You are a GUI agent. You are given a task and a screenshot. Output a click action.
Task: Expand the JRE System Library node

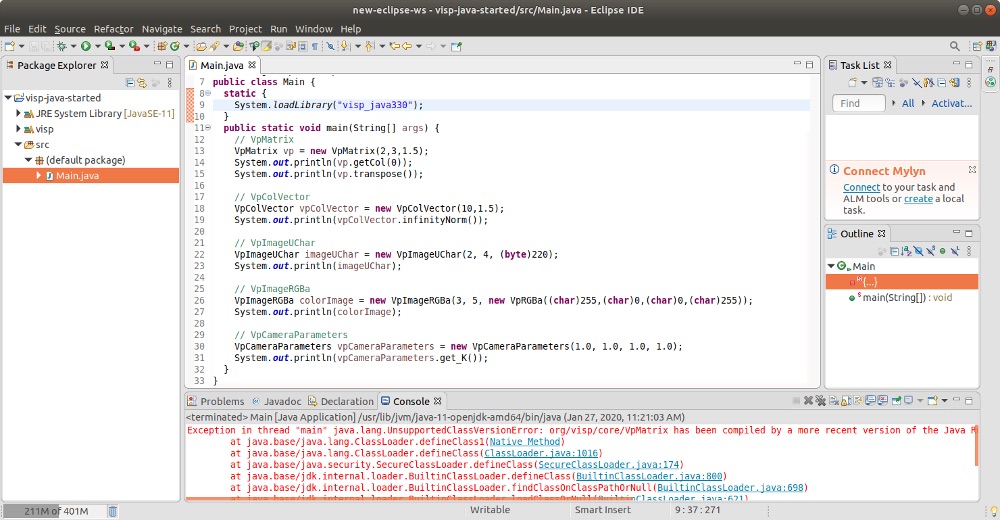pos(18,114)
